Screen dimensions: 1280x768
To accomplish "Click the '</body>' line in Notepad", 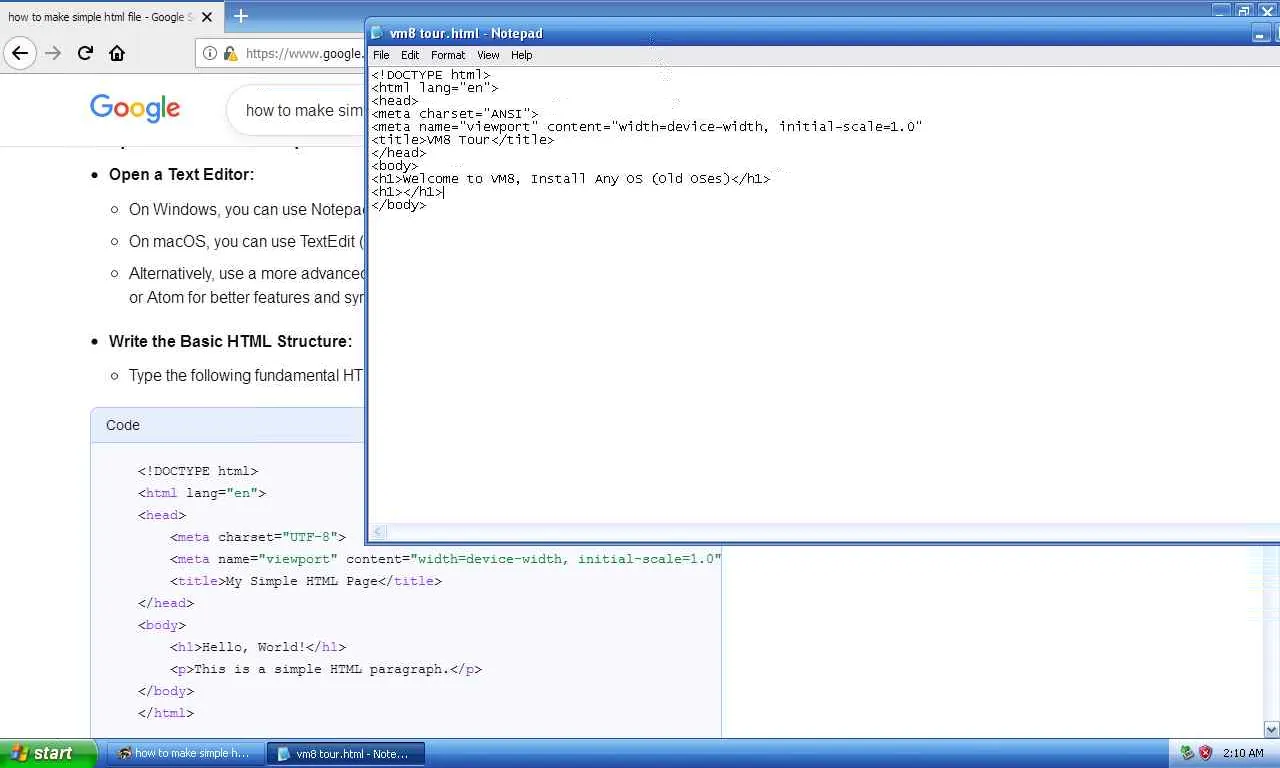I will pyautogui.click(x=399, y=205).
